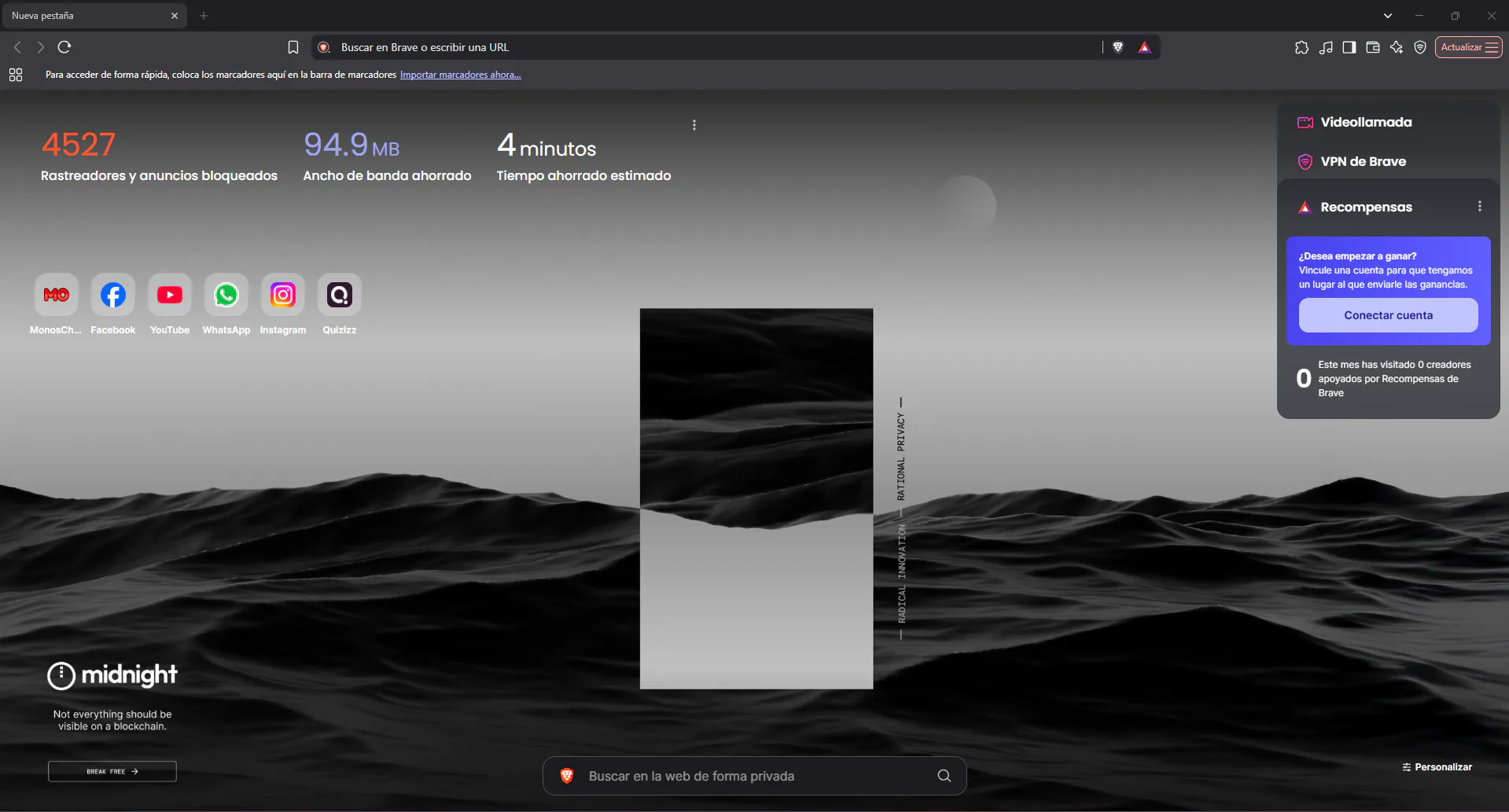This screenshot has width=1509, height=812.
Task: Open the Recompensas card options menu
Action: pyautogui.click(x=1480, y=206)
